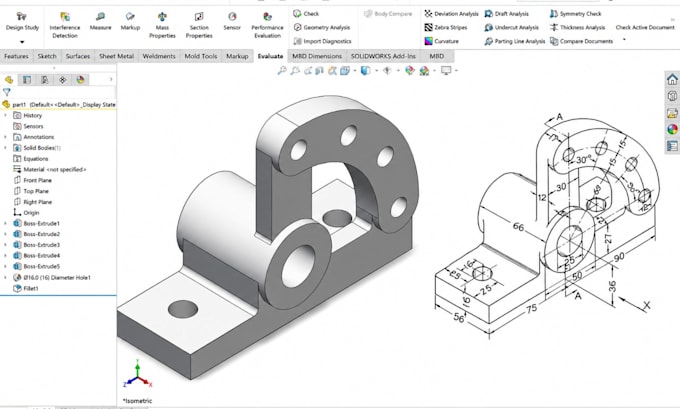Image resolution: width=680 pixels, height=409 pixels.
Task: Open Mass Properties
Action: [162, 25]
